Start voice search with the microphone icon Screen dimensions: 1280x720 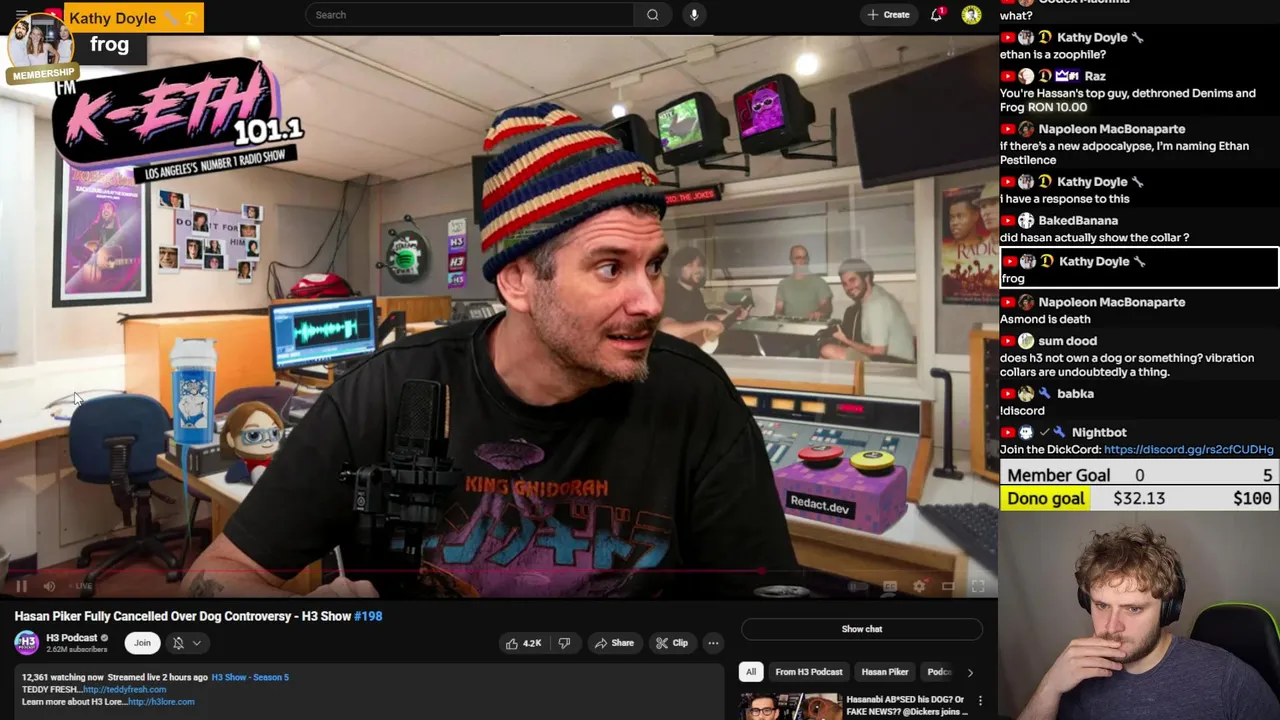click(x=694, y=15)
